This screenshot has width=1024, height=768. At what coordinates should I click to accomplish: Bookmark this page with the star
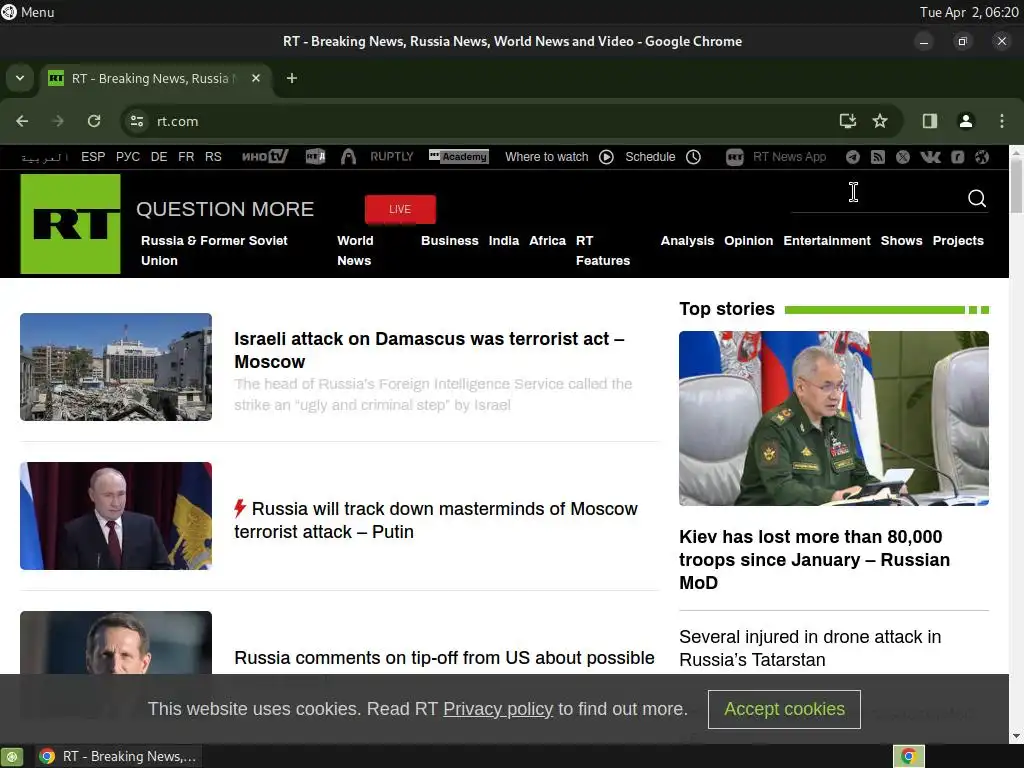click(880, 121)
